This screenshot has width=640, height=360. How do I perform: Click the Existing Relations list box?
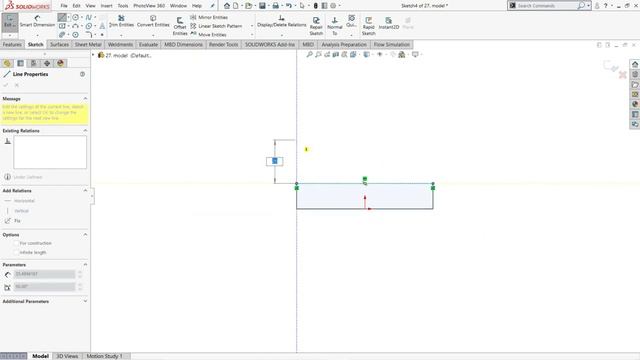point(50,152)
